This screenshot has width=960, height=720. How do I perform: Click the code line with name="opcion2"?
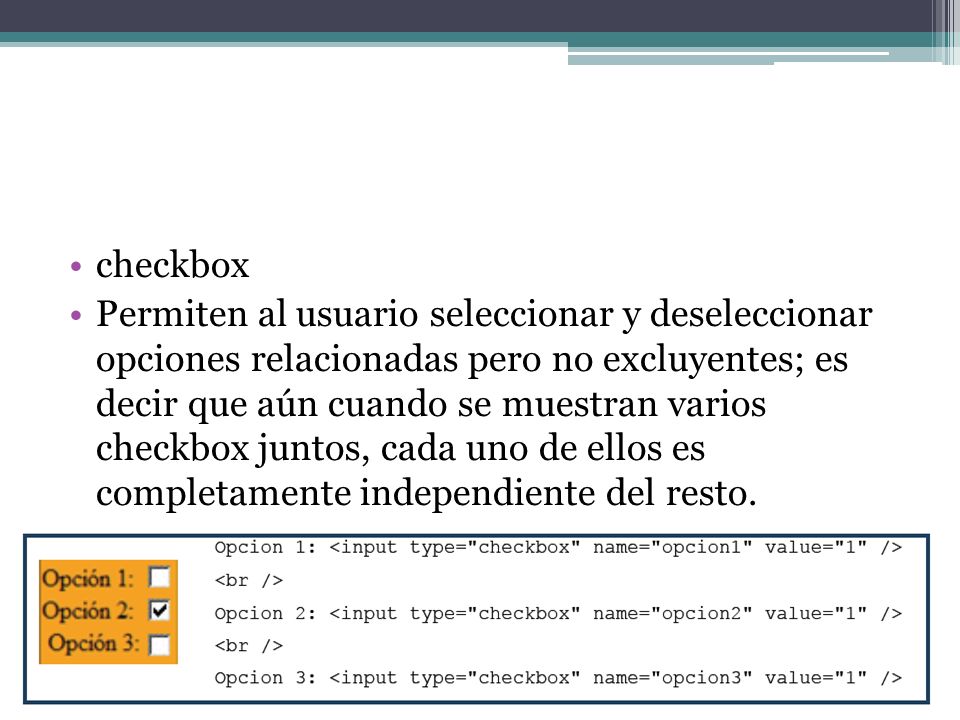click(558, 613)
